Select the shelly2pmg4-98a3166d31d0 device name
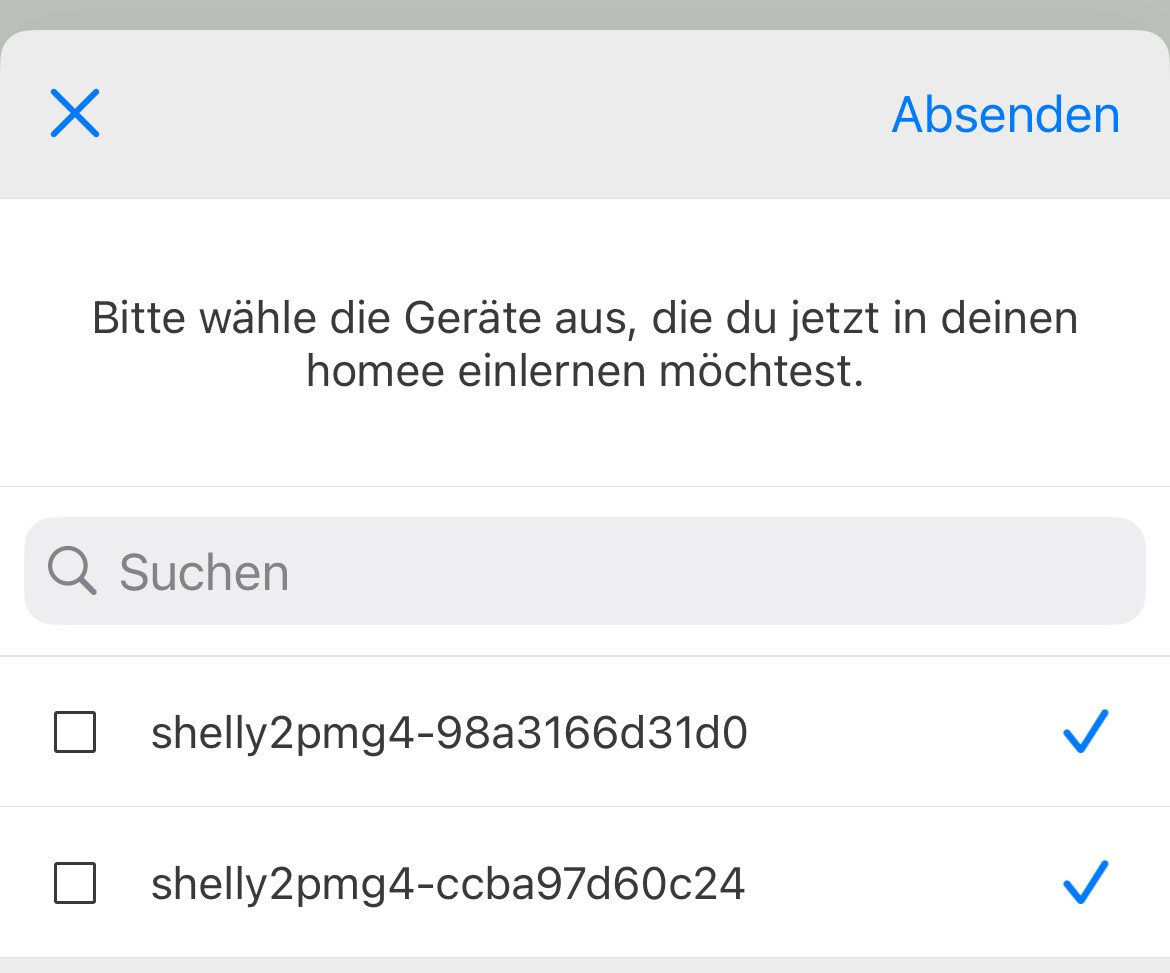1170x973 pixels. pos(449,734)
